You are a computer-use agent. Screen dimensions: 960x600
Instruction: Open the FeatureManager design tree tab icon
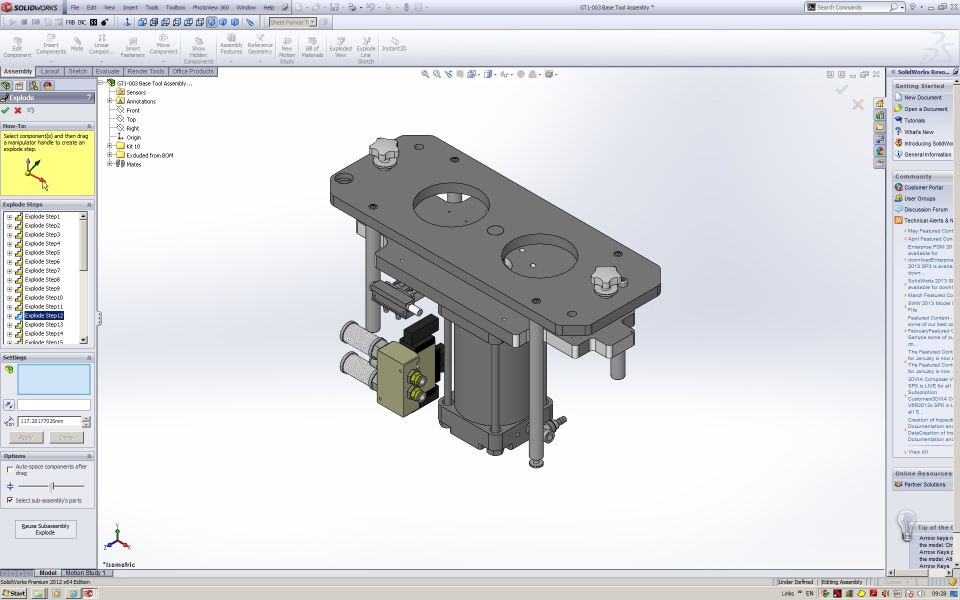[6, 86]
